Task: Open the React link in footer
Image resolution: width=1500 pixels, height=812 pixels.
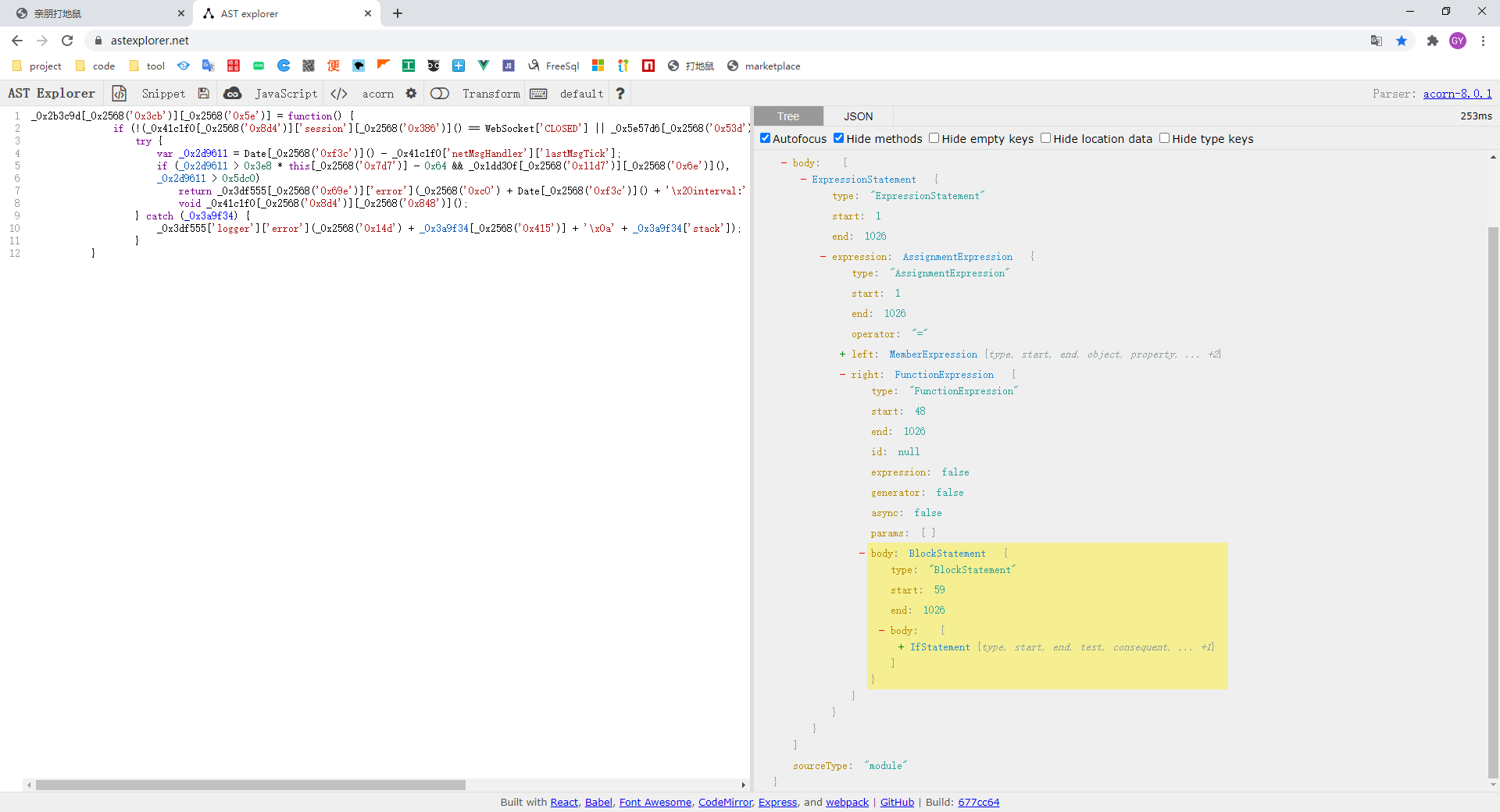Action: point(564,802)
